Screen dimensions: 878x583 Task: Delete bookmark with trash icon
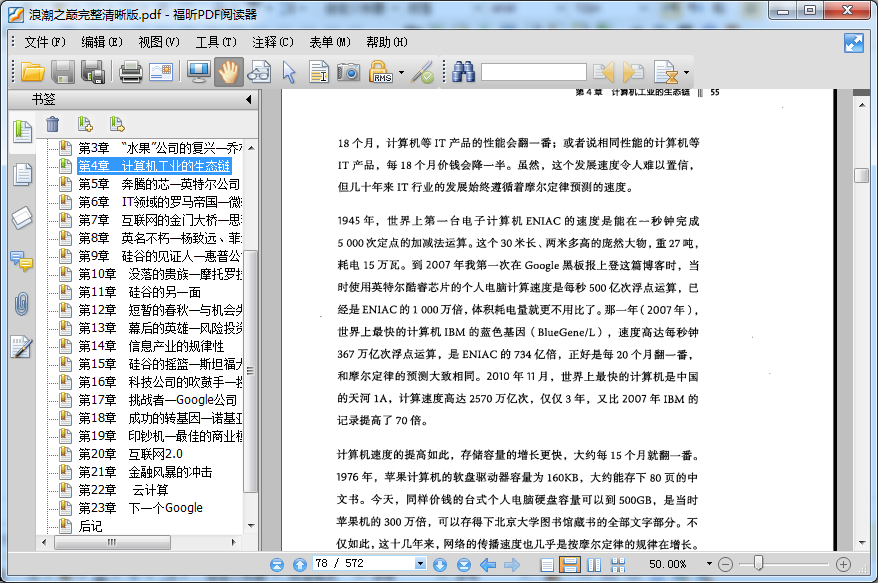pyautogui.click(x=52, y=124)
